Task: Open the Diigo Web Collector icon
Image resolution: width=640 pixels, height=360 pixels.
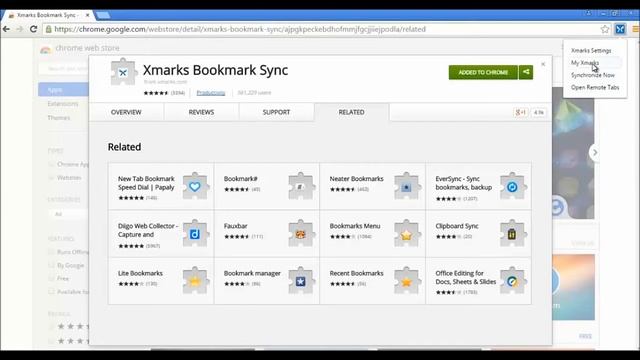Action: coord(196,233)
